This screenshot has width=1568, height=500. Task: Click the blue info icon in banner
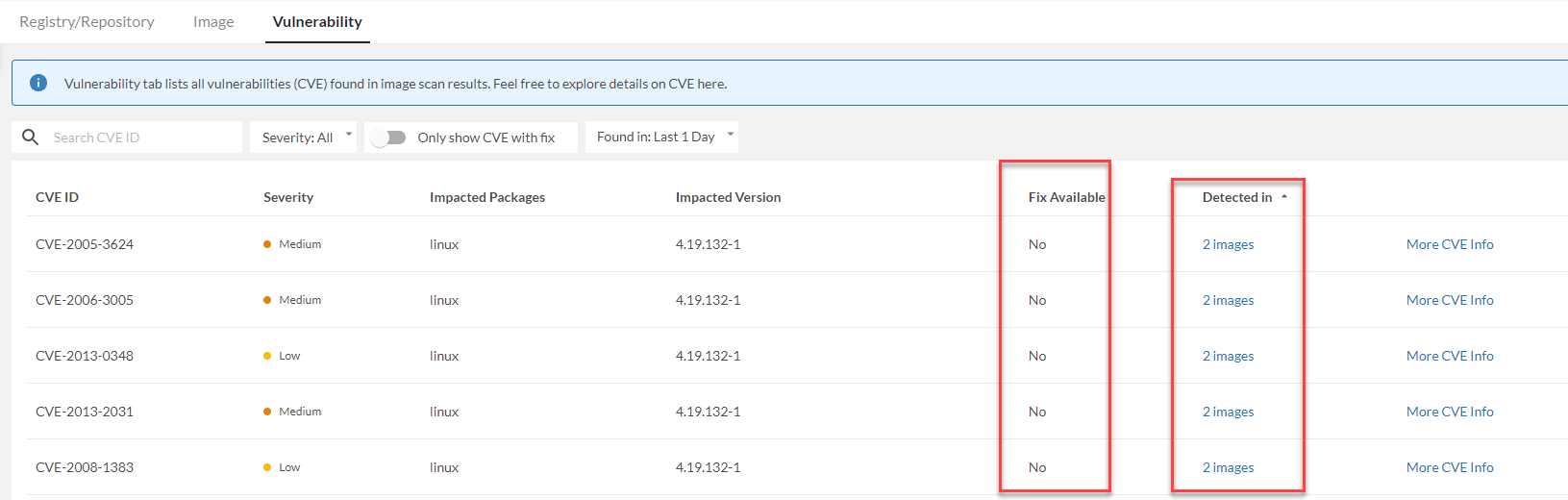coord(38,83)
